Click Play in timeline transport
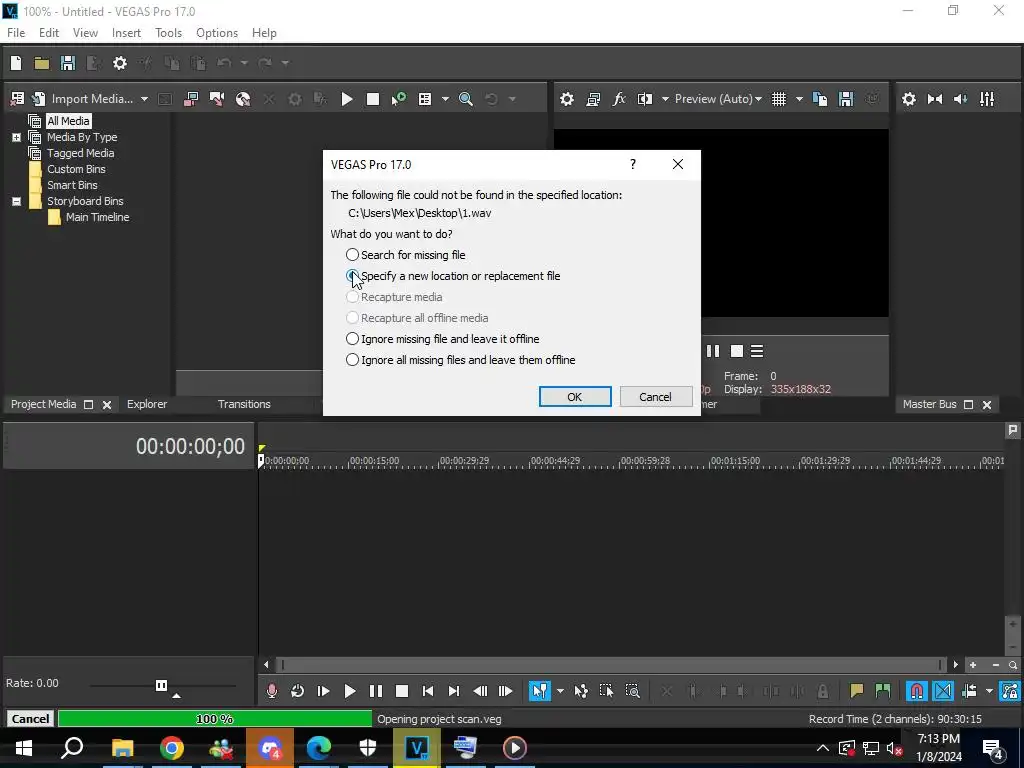This screenshot has width=1024, height=768. 349,691
